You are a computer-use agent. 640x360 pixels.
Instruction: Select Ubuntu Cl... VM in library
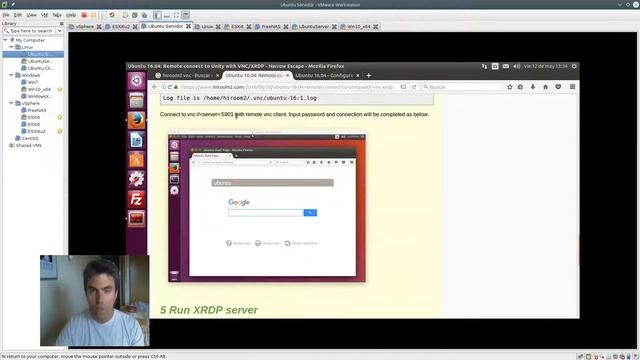(37, 68)
